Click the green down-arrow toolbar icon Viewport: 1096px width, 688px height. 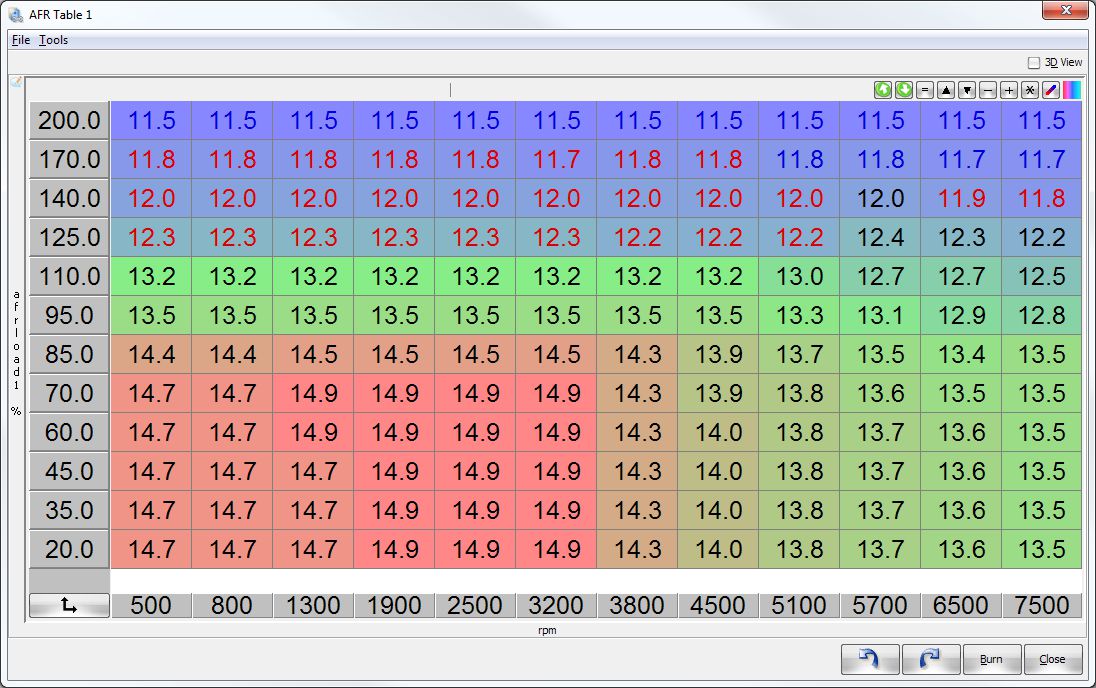pos(904,90)
